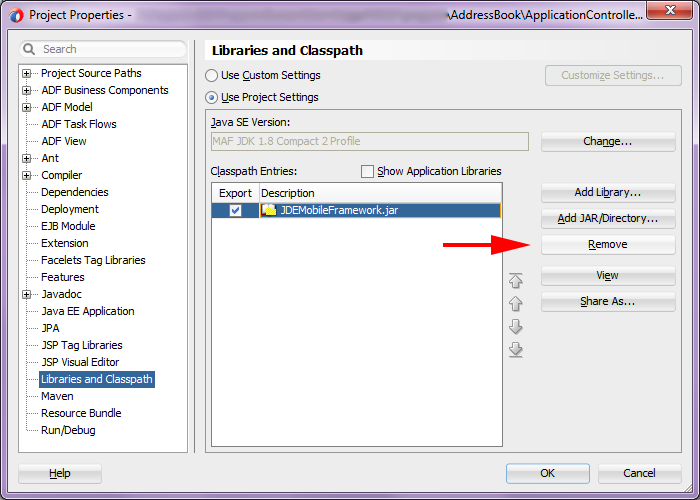Click the Remove button
Screen dimensions: 700x500
tap(607, 245)
